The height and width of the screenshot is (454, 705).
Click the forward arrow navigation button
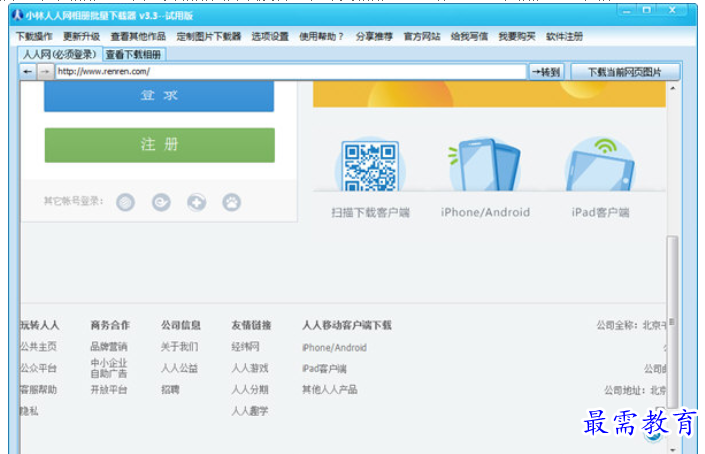45,71
